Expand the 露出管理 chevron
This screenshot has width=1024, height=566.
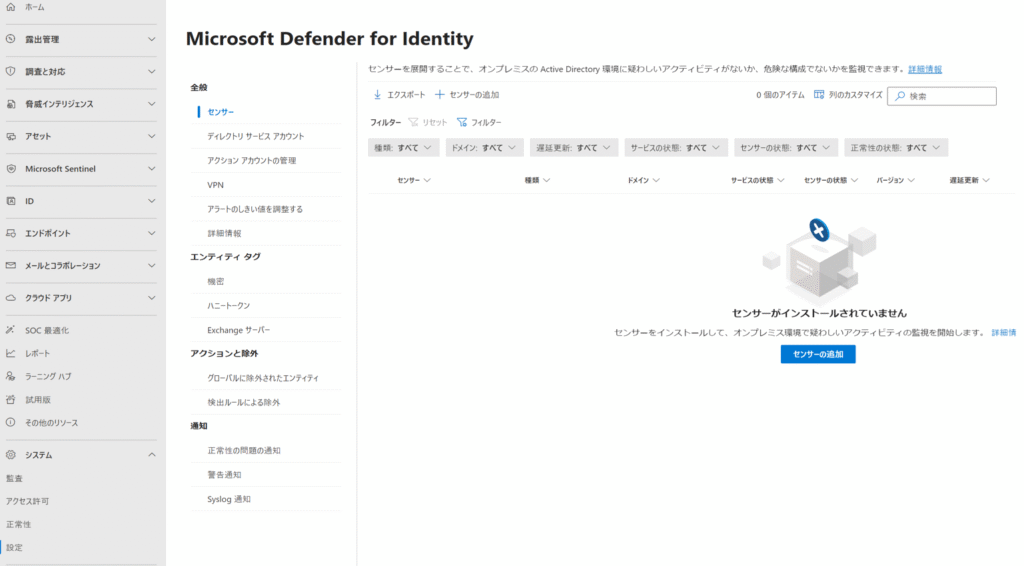pos(152,39)
